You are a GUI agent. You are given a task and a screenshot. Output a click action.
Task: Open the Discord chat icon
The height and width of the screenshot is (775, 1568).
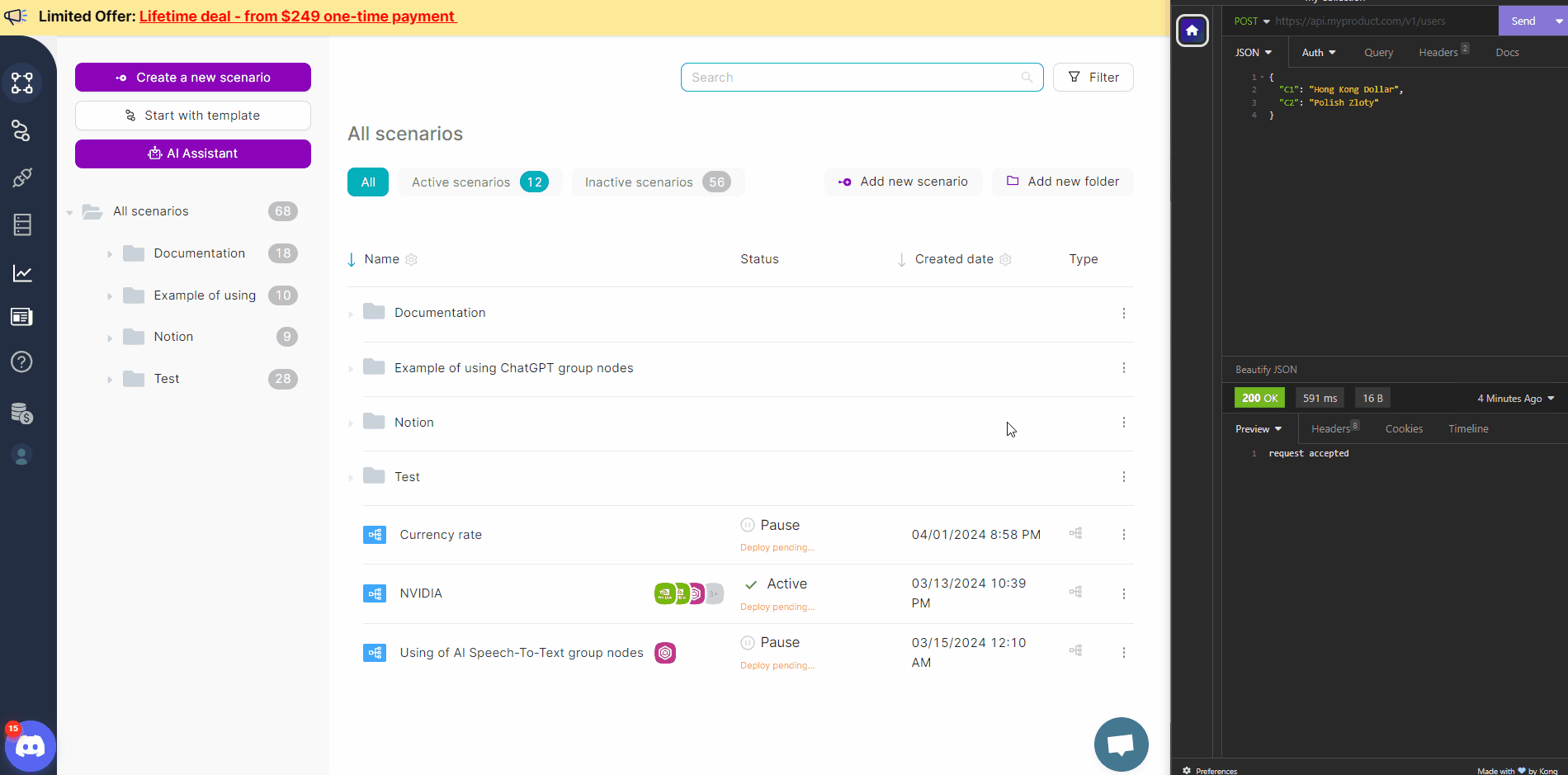click(31, 747)
